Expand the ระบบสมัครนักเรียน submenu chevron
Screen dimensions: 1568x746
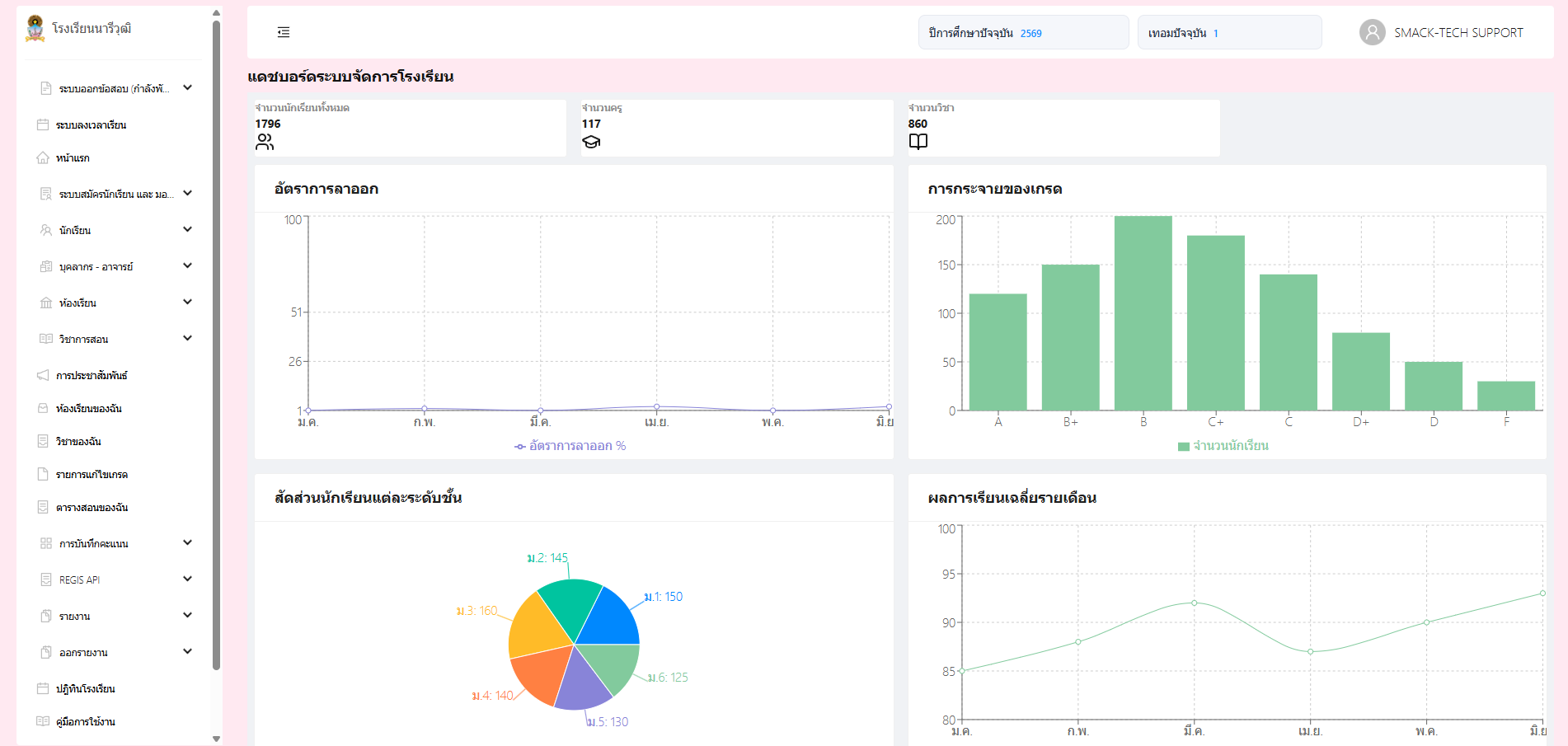click(188, 193)
